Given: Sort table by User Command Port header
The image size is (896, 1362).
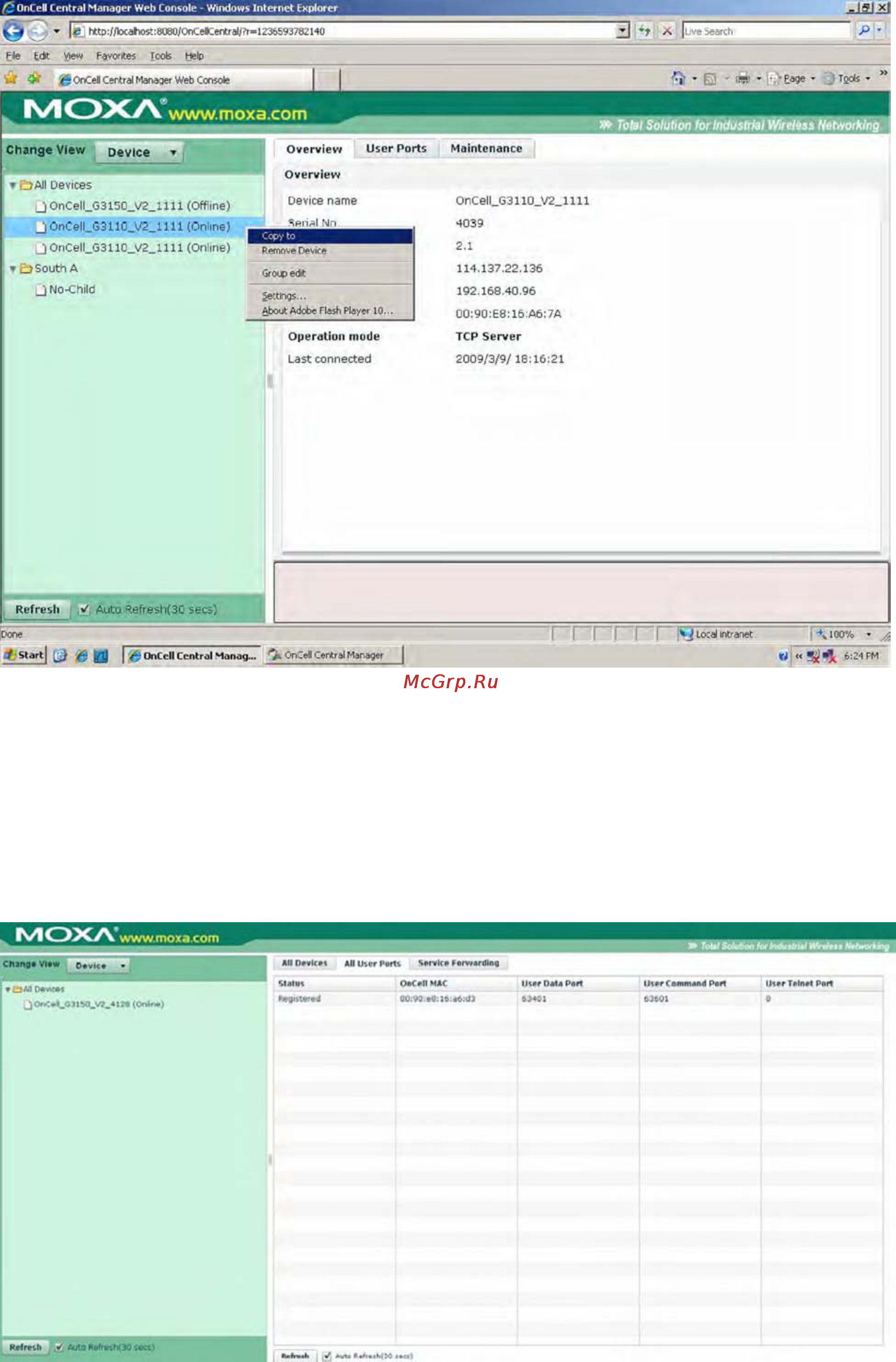Looking at the screenshot, I should pos(700,983).
